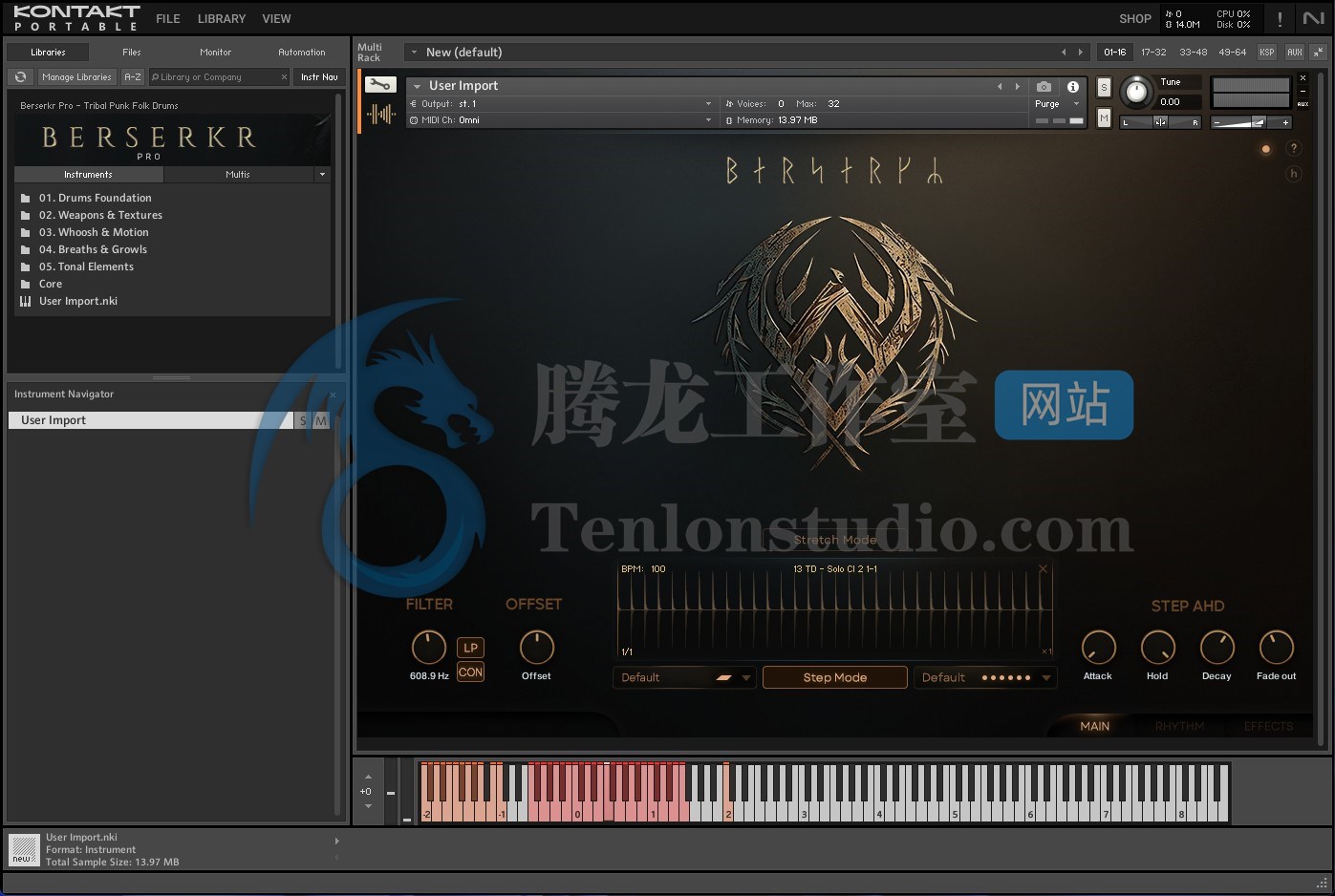Click the Manage Libraries button
This screenshot has height=896, width=1335.
tap(76, 77)
